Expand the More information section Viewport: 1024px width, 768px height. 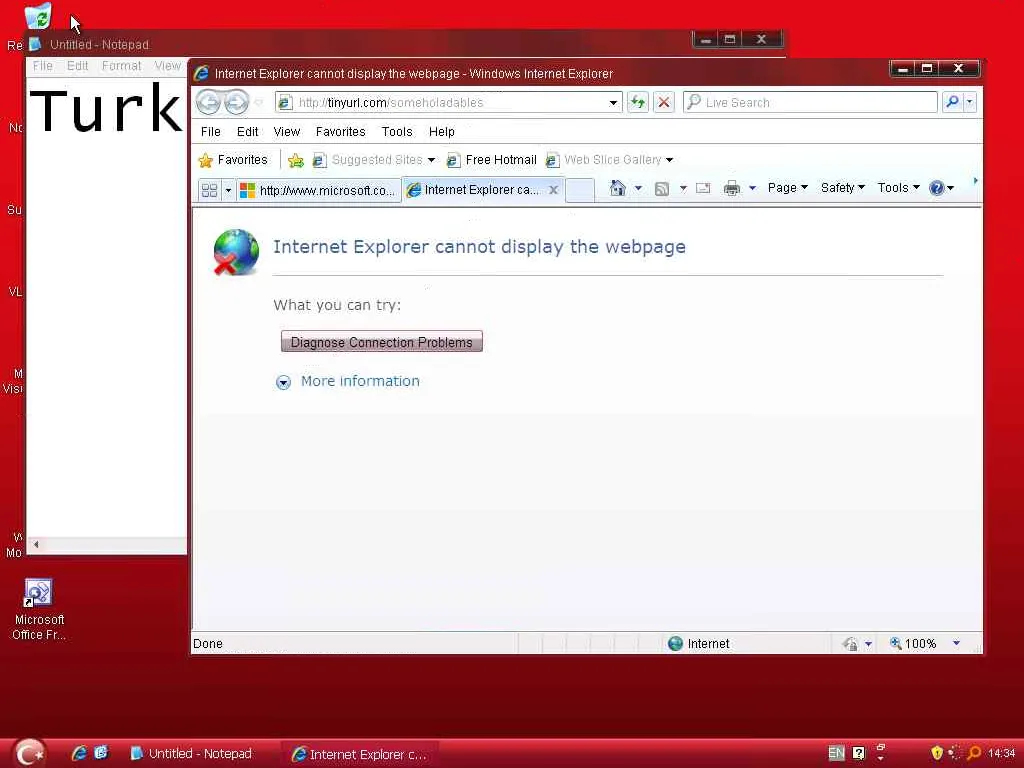tap(347, 381)
